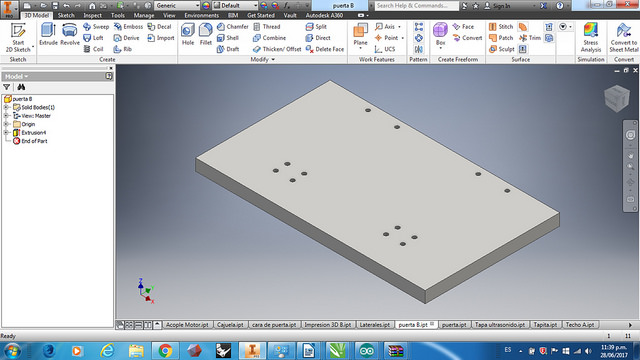This screenshot has height=360, width=640.
Task: Switch to Laterales.ipt document tab
Action: pos(375,325)
